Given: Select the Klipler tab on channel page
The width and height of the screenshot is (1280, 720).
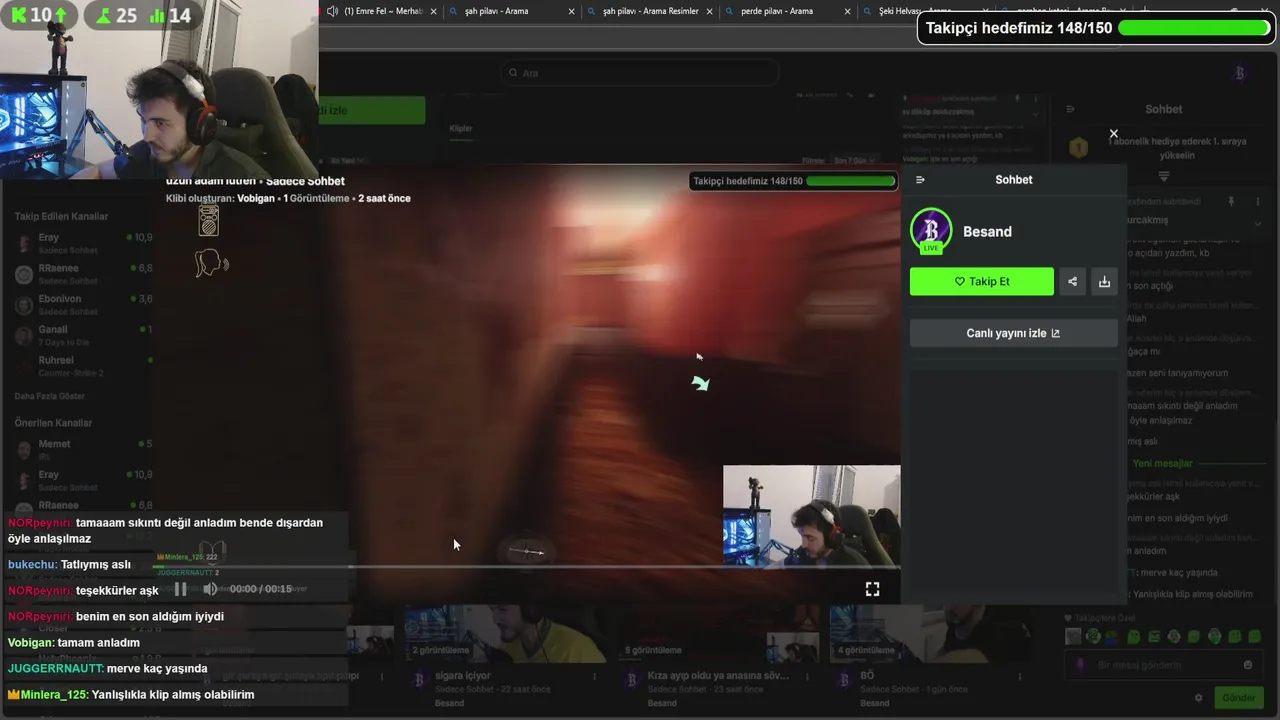Looking at the screenshot, I should coord(460,128).
